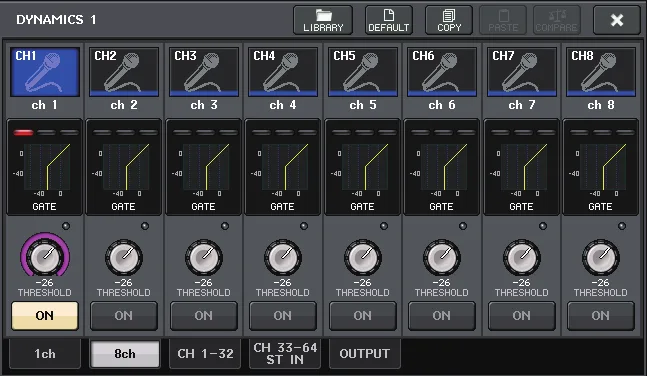The image size is (647, 376).
Task: Enable the ch 6 gate ON button
Action: pyautogui.click(x=442, y=316)
